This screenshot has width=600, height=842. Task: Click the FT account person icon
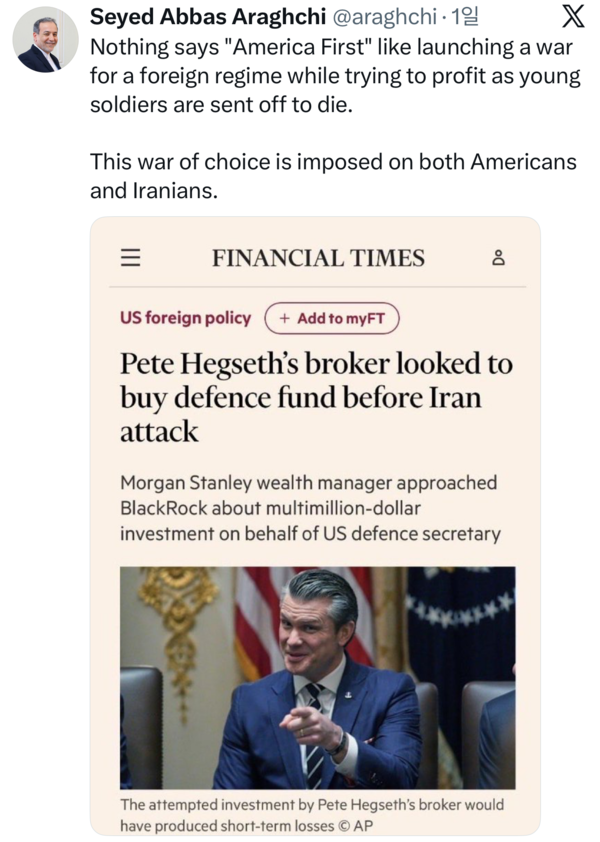coord(499,258)
